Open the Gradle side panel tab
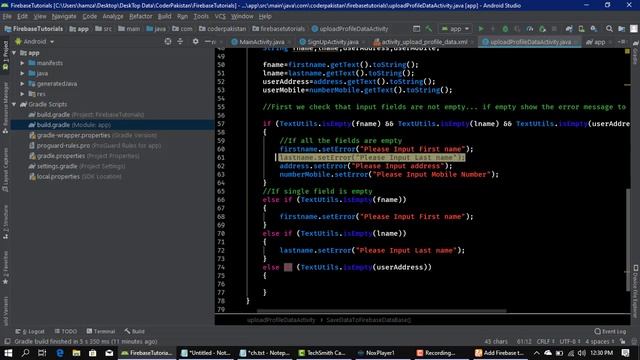This screenshot has width=640, height=360. click(x=636, y=54)
